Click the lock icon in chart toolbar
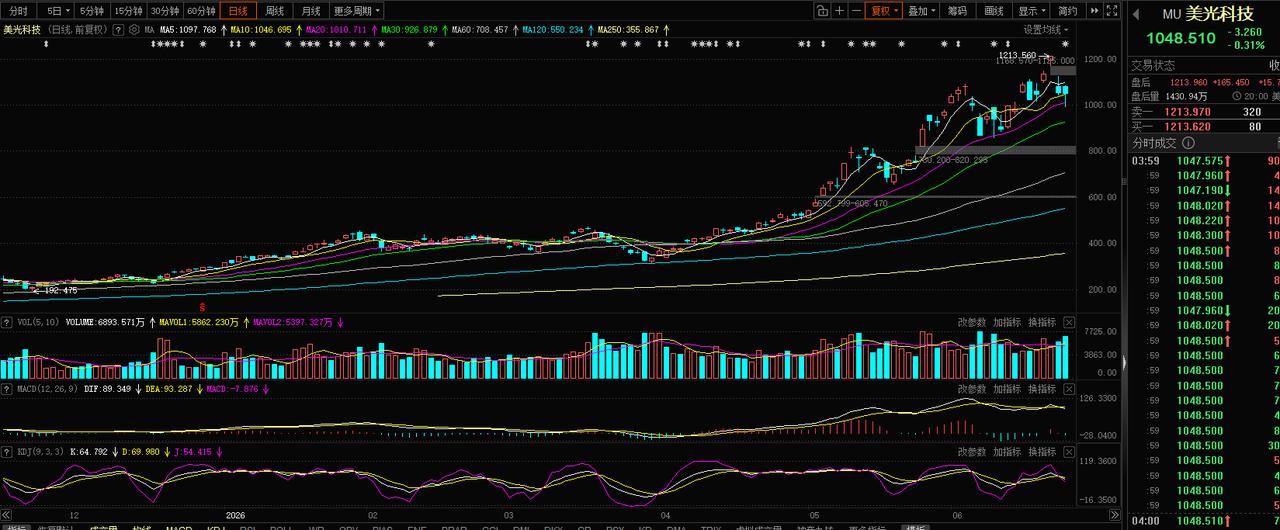Viewport: 1280px width, 530px height. point(822,11)
